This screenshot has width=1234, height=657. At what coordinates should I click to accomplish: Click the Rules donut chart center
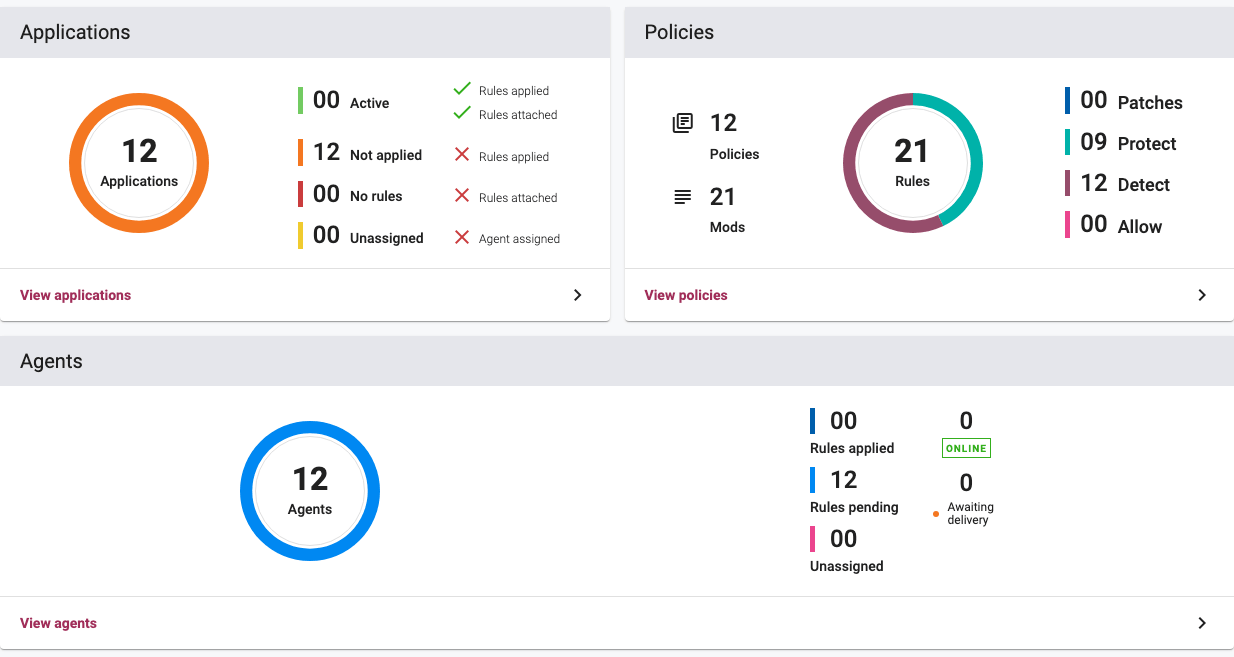(912, 163)
